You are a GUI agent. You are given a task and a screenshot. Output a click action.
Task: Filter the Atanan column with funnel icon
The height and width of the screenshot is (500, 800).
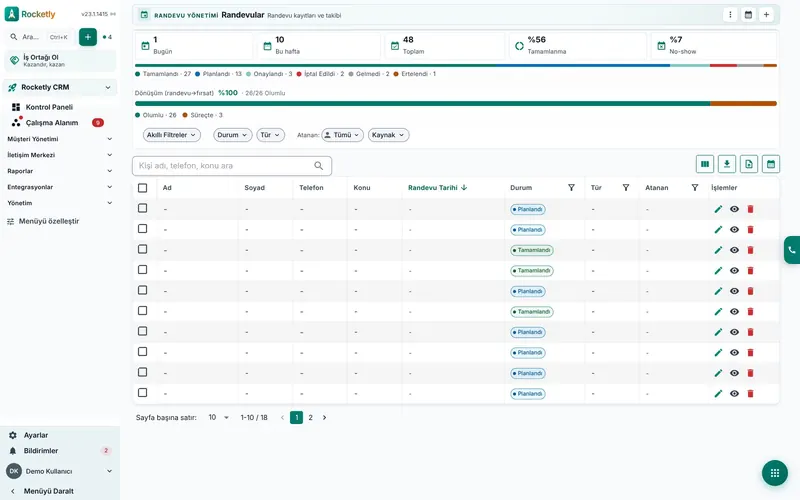(x=694, y=188)
